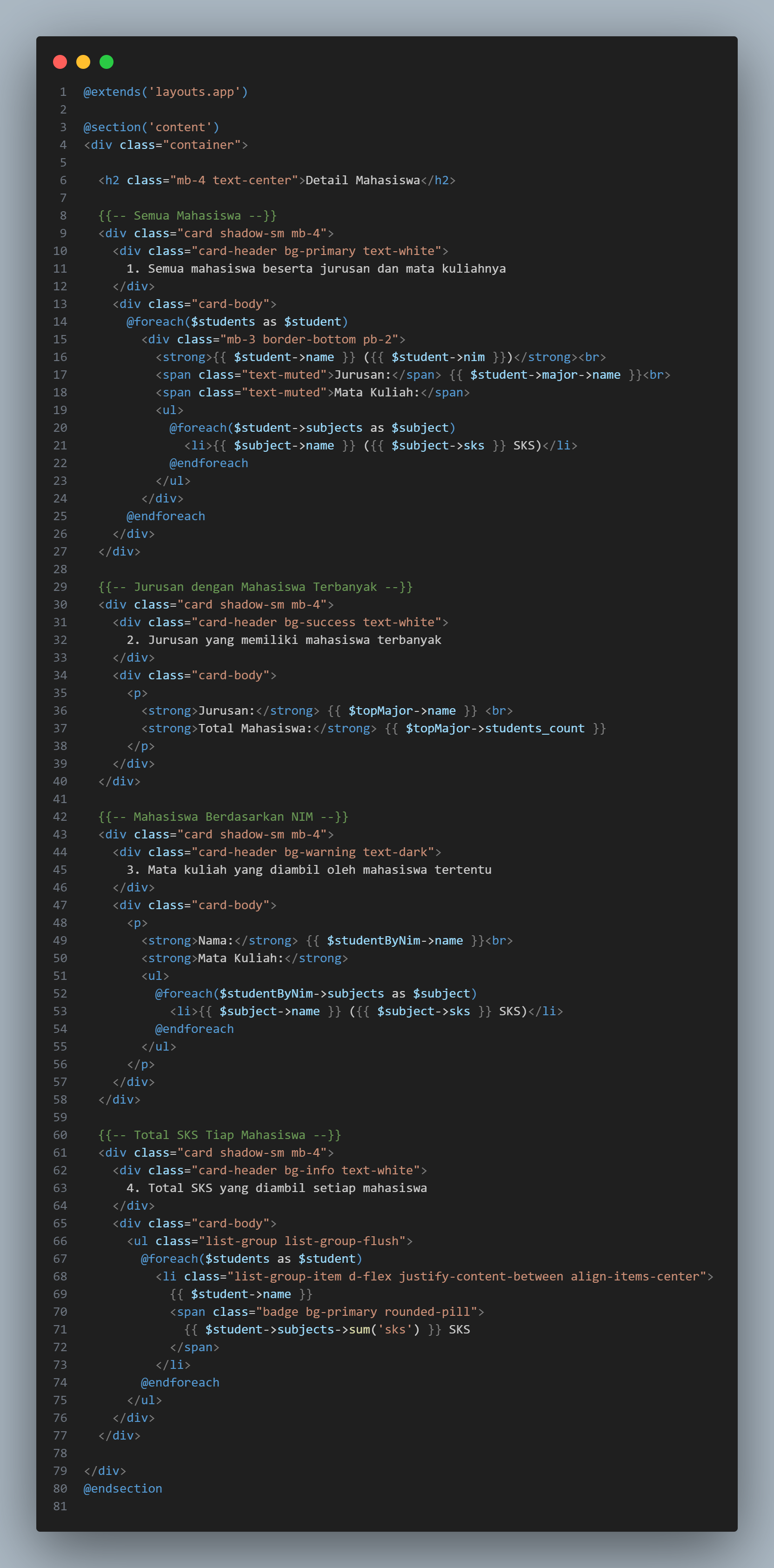Place cursor on @section('content') directive
The width and height of the screenshot is (774, 1568).
click(151, 127)
